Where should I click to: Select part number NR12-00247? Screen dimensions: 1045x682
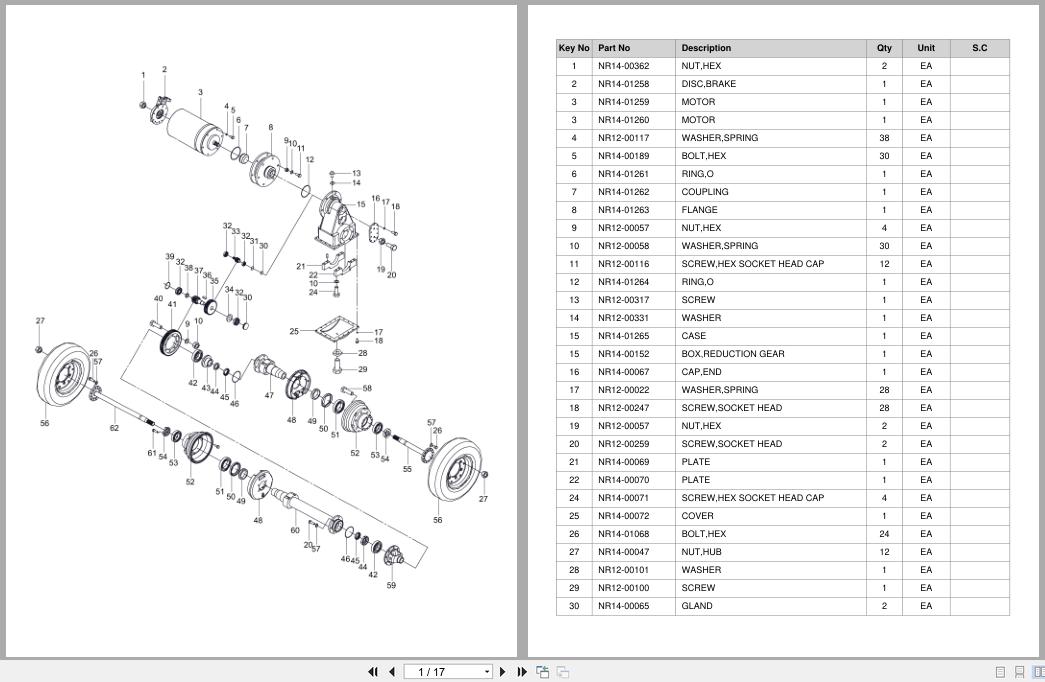[623, 408]
